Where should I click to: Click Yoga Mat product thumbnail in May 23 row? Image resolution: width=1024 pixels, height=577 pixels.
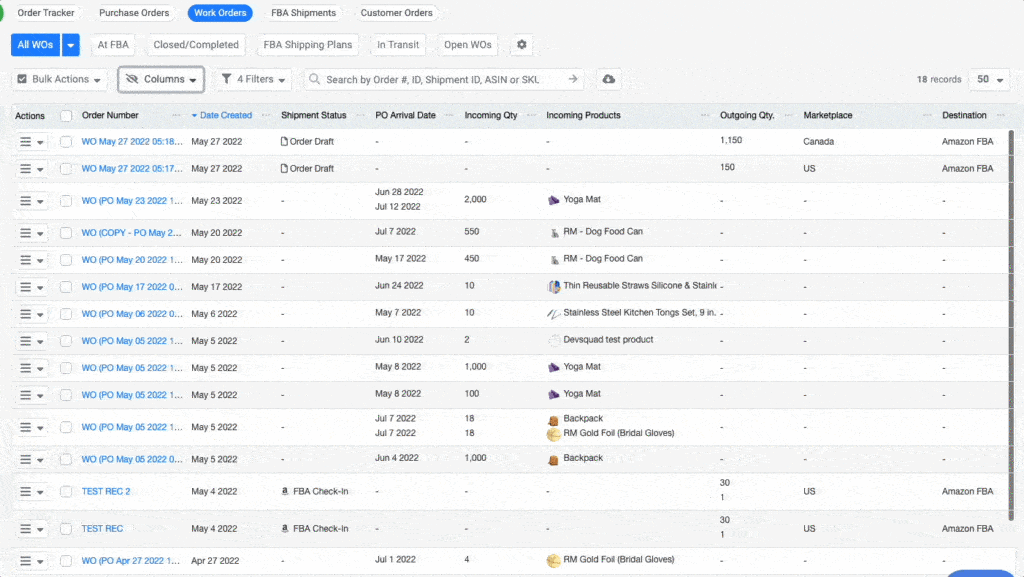point(553,200)
